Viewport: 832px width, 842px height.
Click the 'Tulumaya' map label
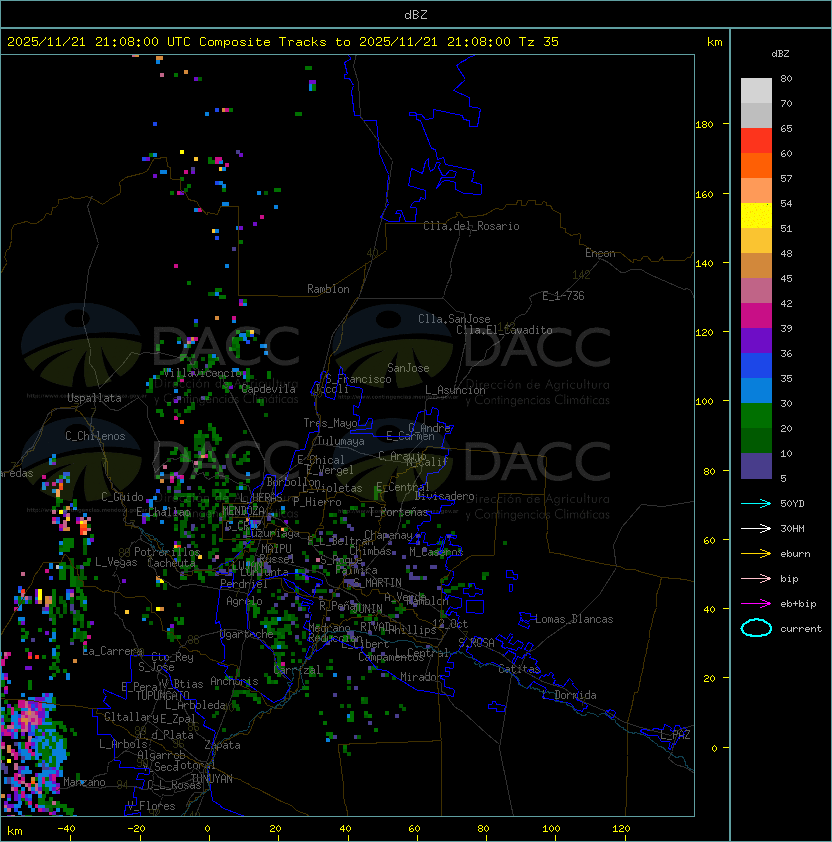[x=341, y=441]
